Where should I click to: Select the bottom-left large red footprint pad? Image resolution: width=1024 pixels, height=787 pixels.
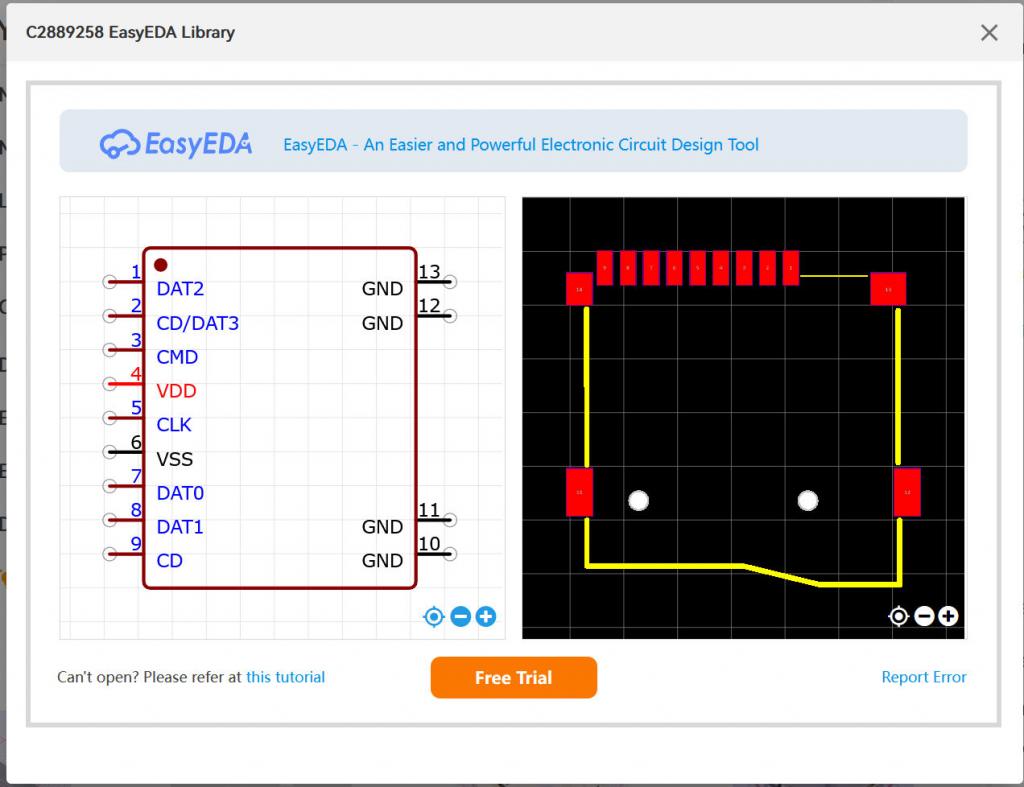(579, 492)
